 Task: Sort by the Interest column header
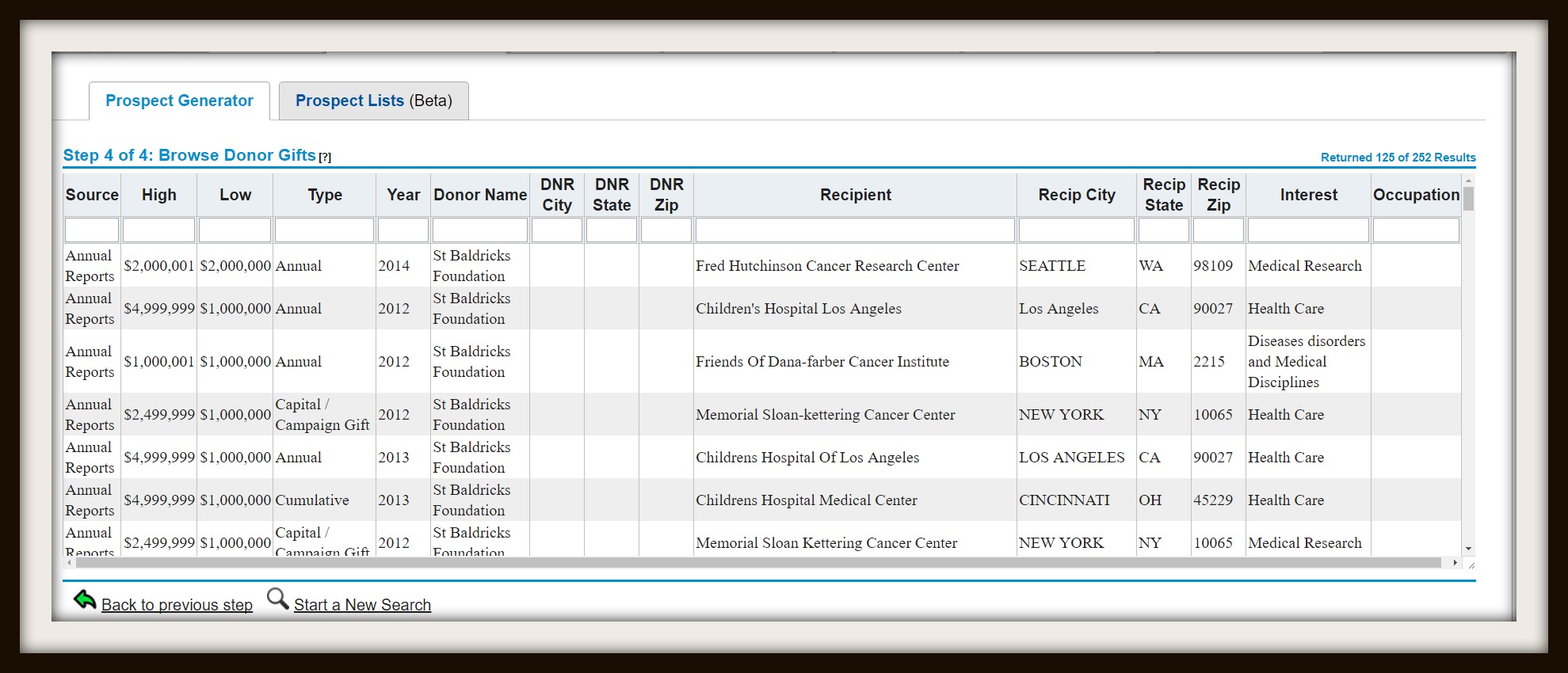pos(1308,195)
